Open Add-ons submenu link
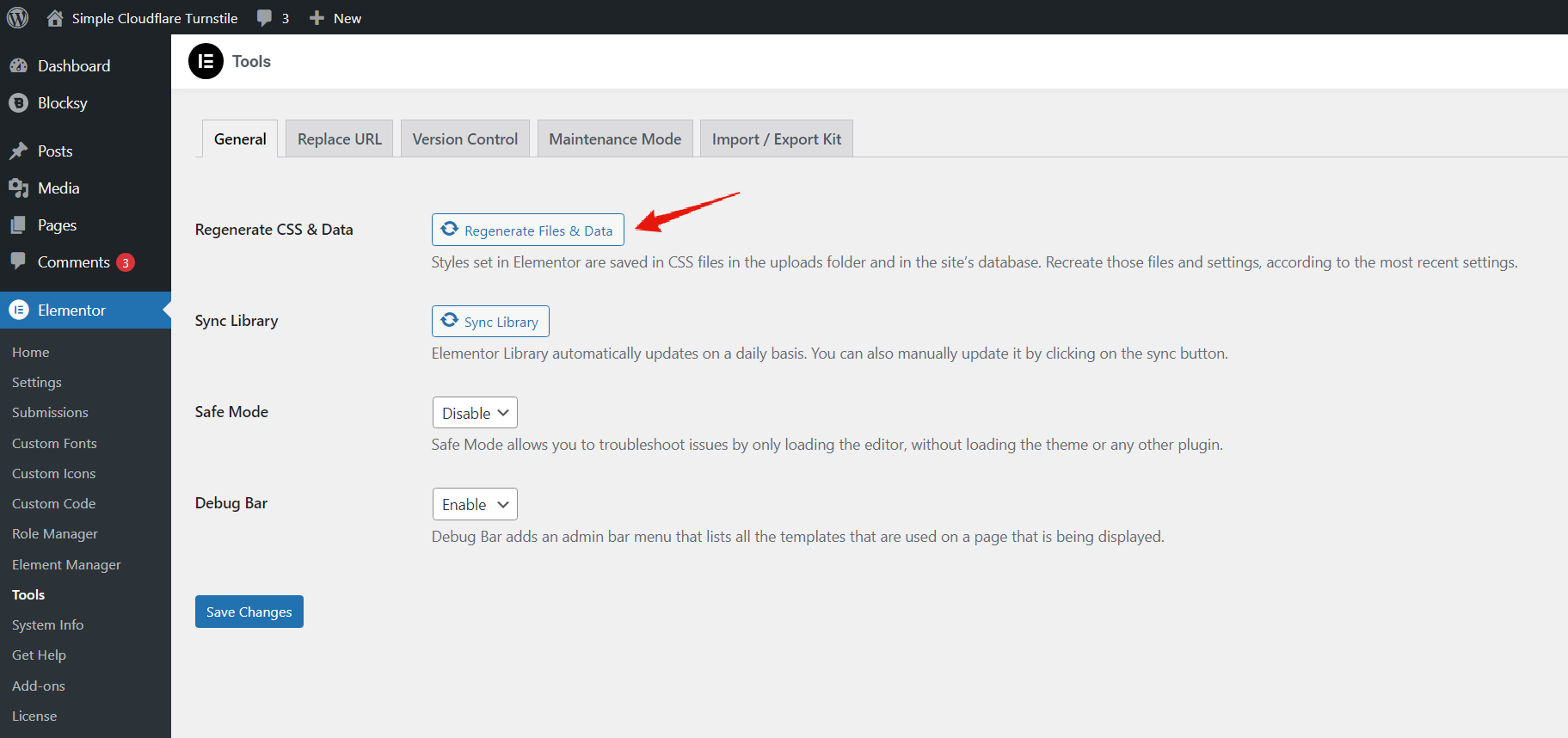Image resolution: width=1568 pixels, height=738 pixels. (39, 686)
